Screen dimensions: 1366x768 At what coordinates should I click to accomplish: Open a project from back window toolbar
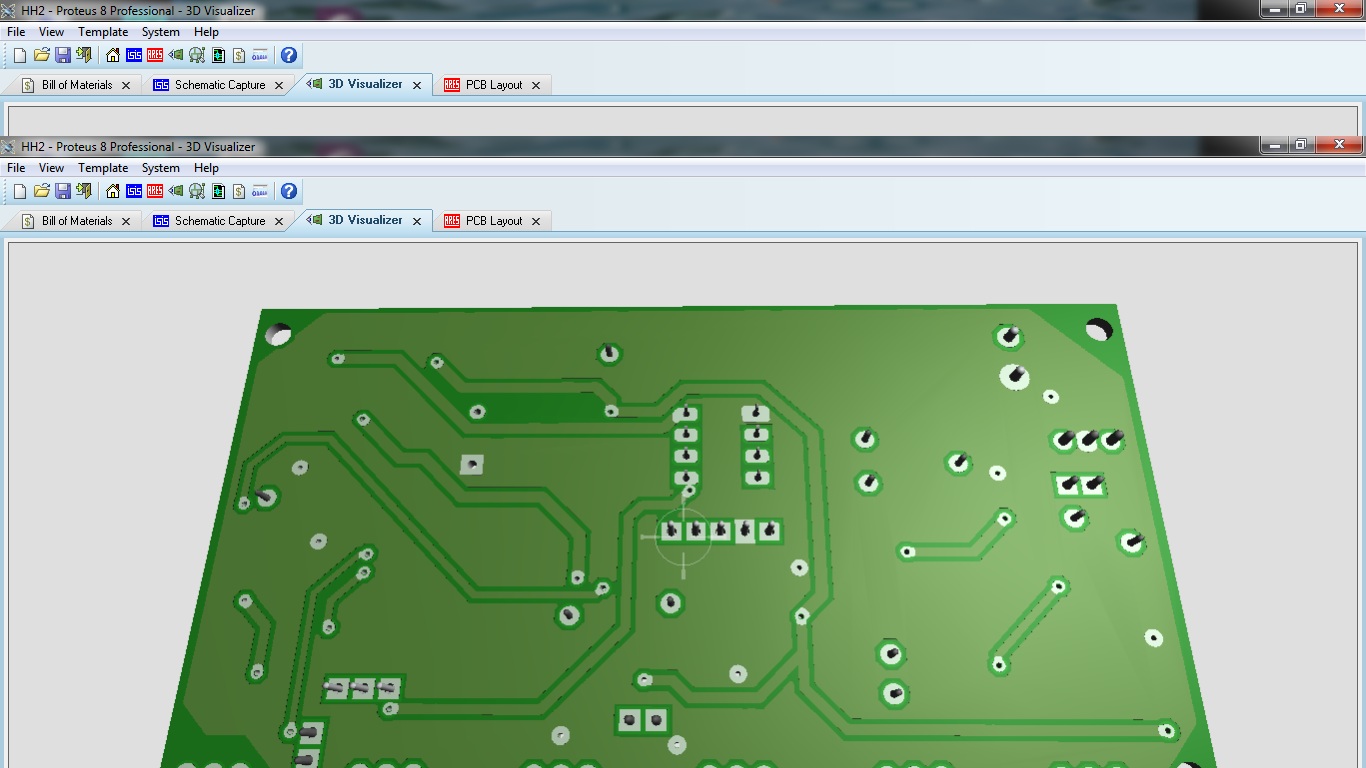coord(42,55)
